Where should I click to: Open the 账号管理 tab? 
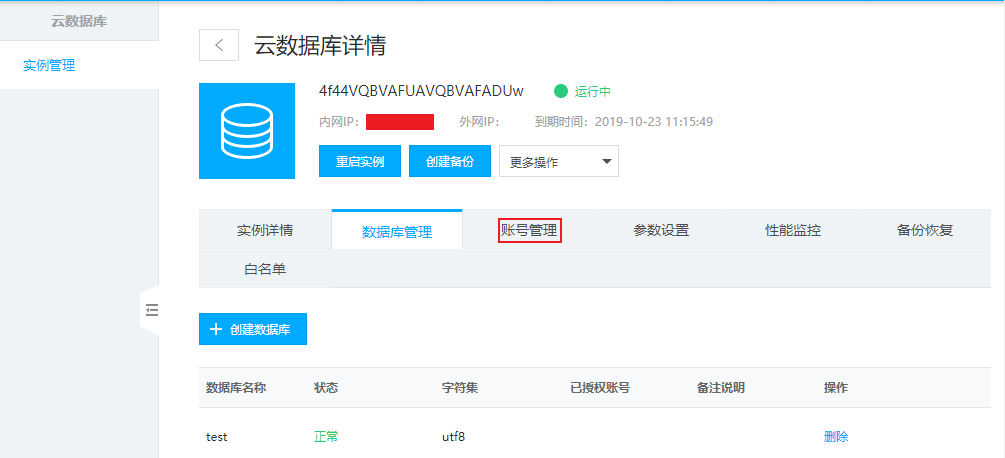coord(529,230)
